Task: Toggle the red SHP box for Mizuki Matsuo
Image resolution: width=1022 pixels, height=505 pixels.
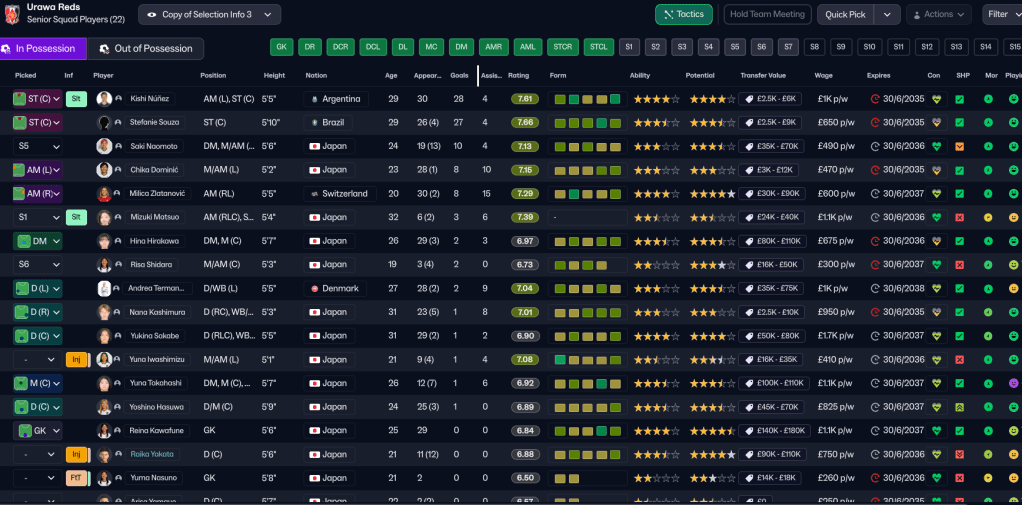Action: click(x=960, y=217)
